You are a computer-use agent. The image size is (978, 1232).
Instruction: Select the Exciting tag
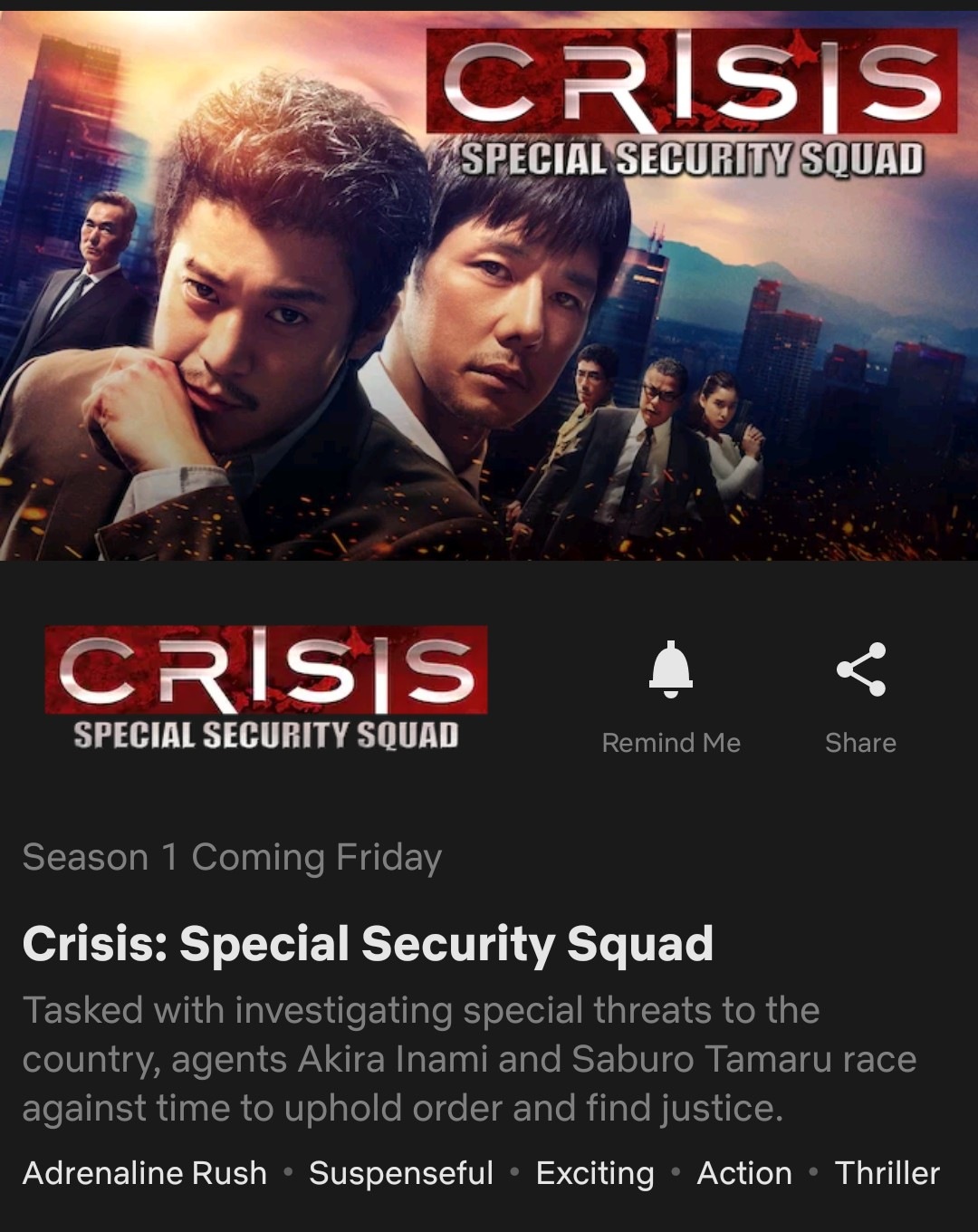coord(595,1173)
